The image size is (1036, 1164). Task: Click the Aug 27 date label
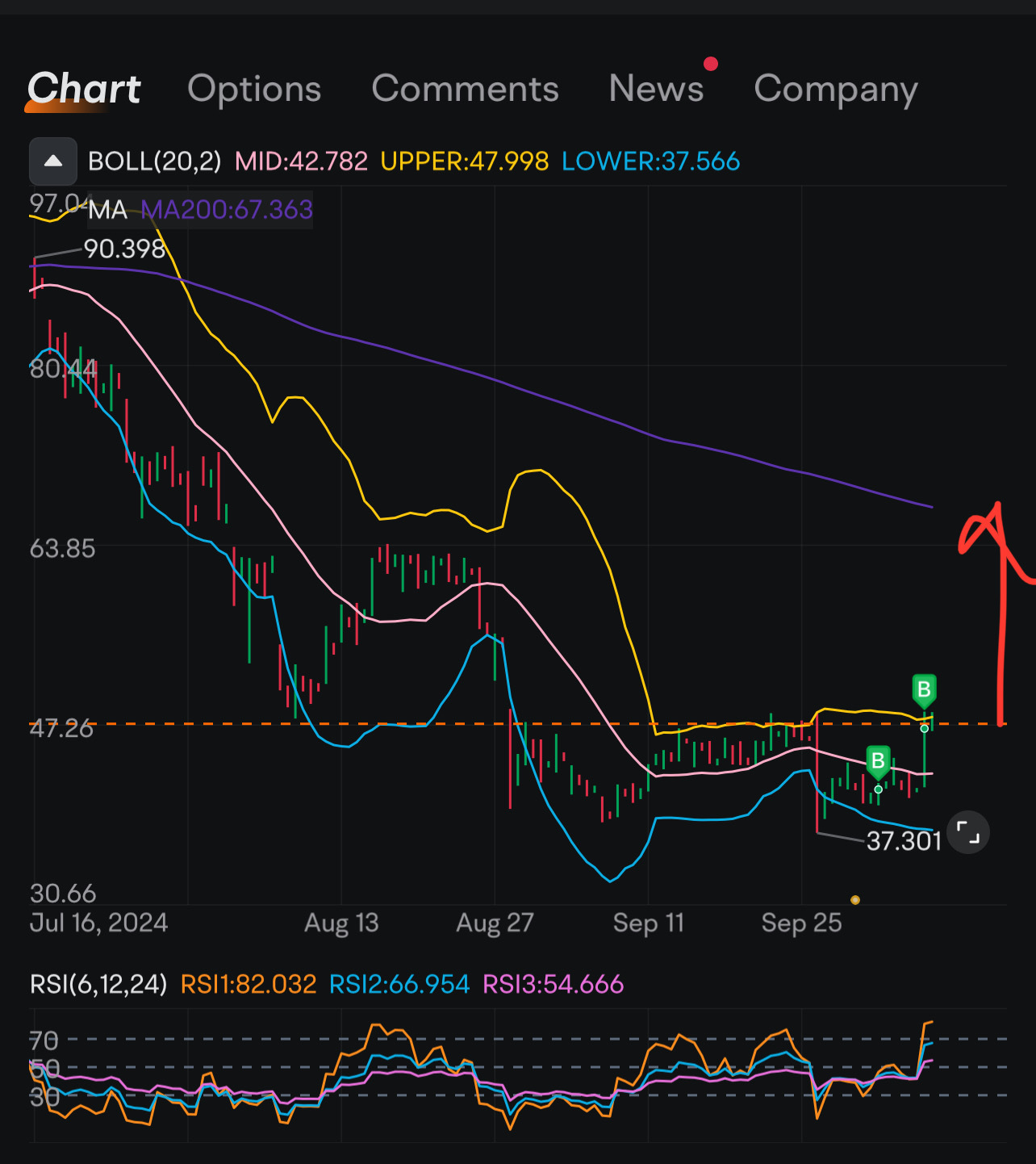[x=495, y=923]
